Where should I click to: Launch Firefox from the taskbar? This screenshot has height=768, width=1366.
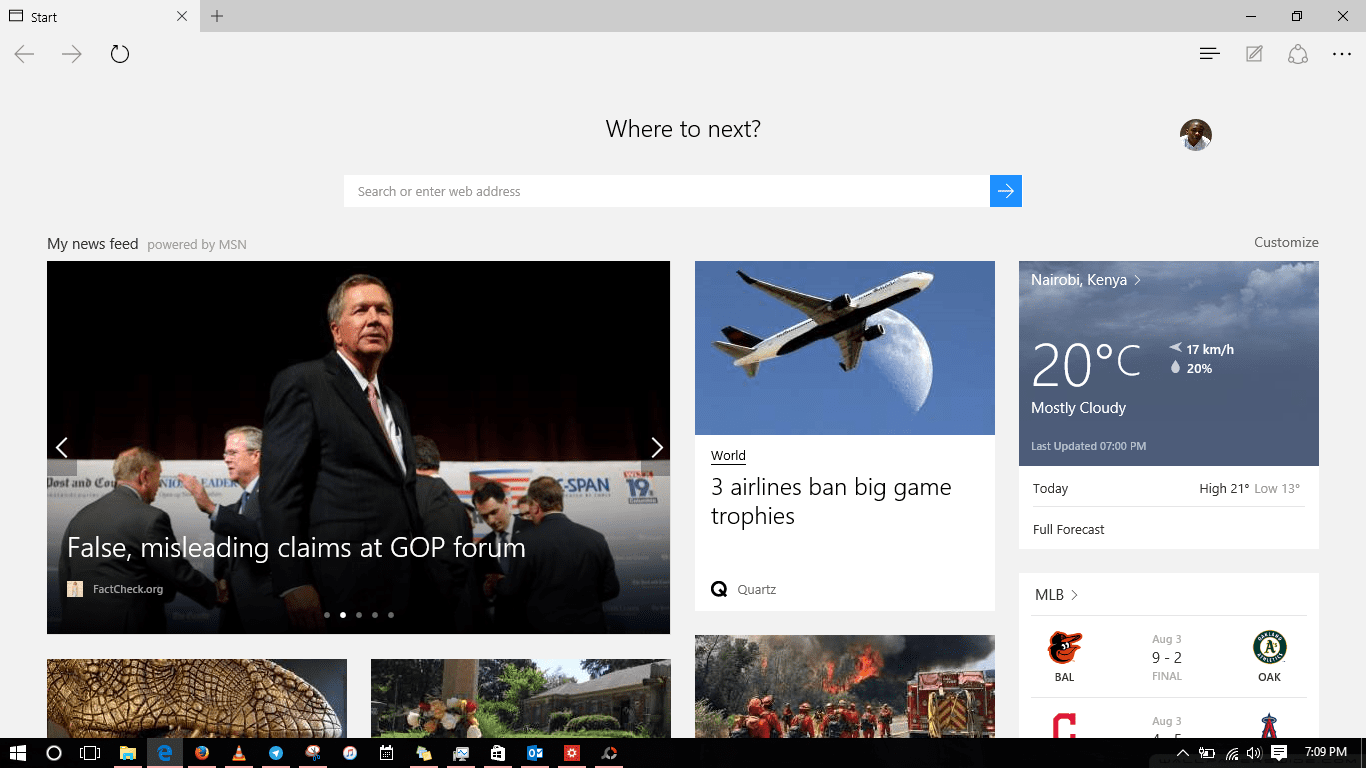pyautogui.click(x=202, y=753)
